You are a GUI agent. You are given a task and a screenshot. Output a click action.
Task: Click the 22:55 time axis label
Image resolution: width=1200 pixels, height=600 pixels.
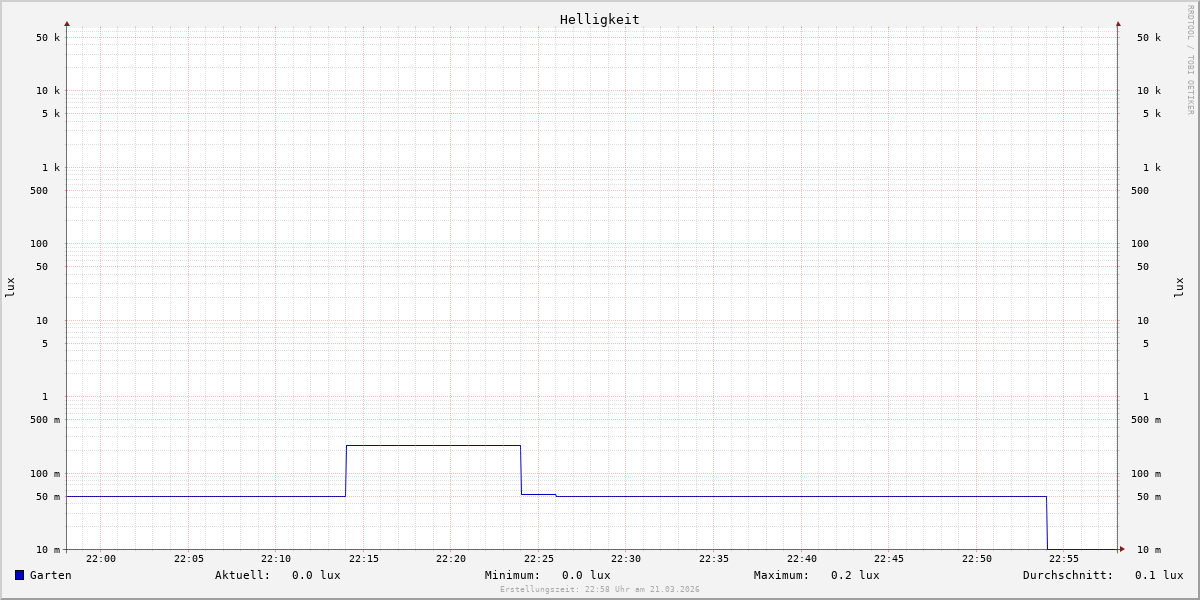[1064, 559]
